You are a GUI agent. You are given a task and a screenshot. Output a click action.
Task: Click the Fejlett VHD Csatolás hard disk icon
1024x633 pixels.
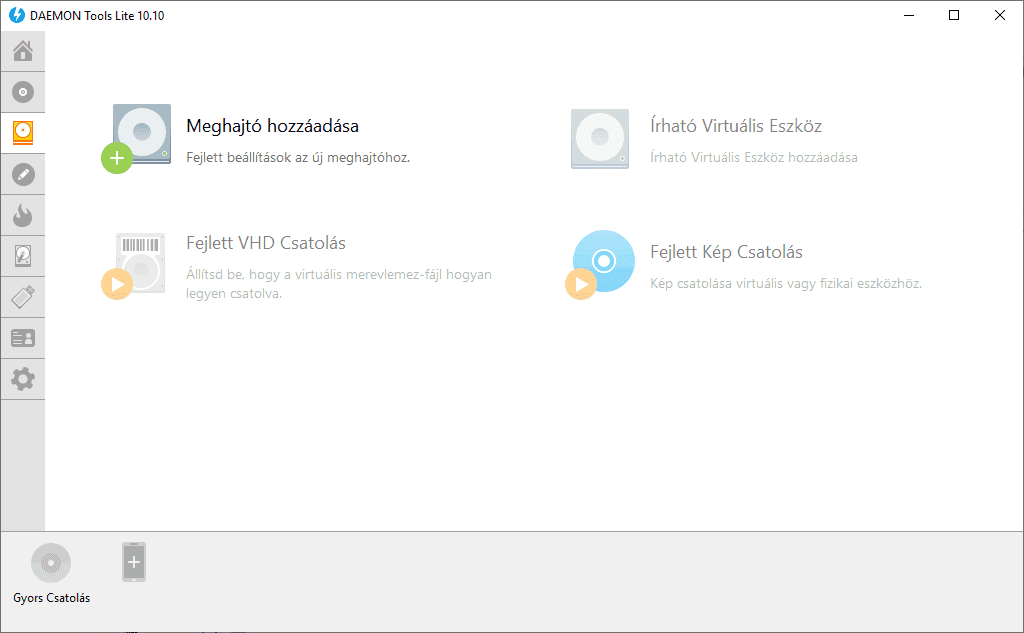coord(134,266)
